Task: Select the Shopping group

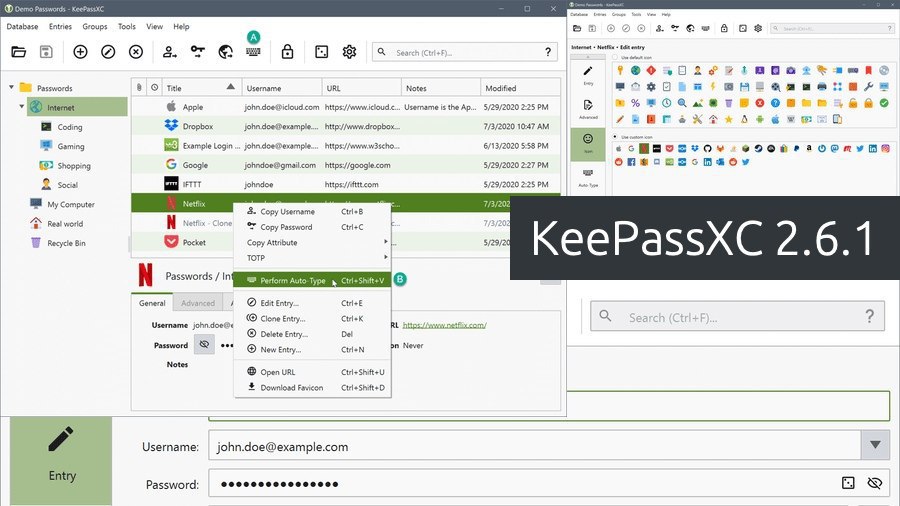Action: tap(73, 166)
